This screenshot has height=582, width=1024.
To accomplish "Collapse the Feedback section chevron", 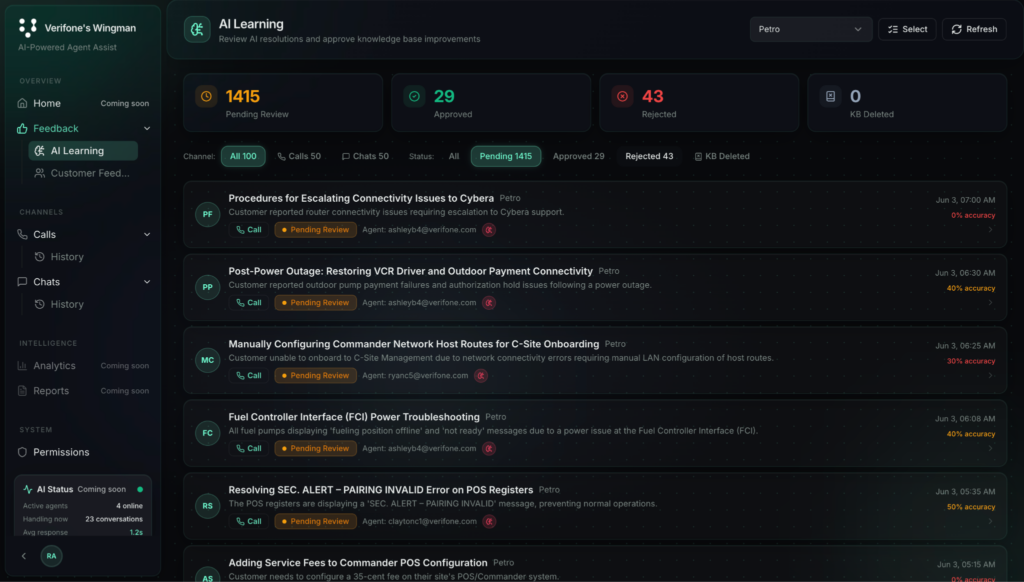I will [147, 129].
